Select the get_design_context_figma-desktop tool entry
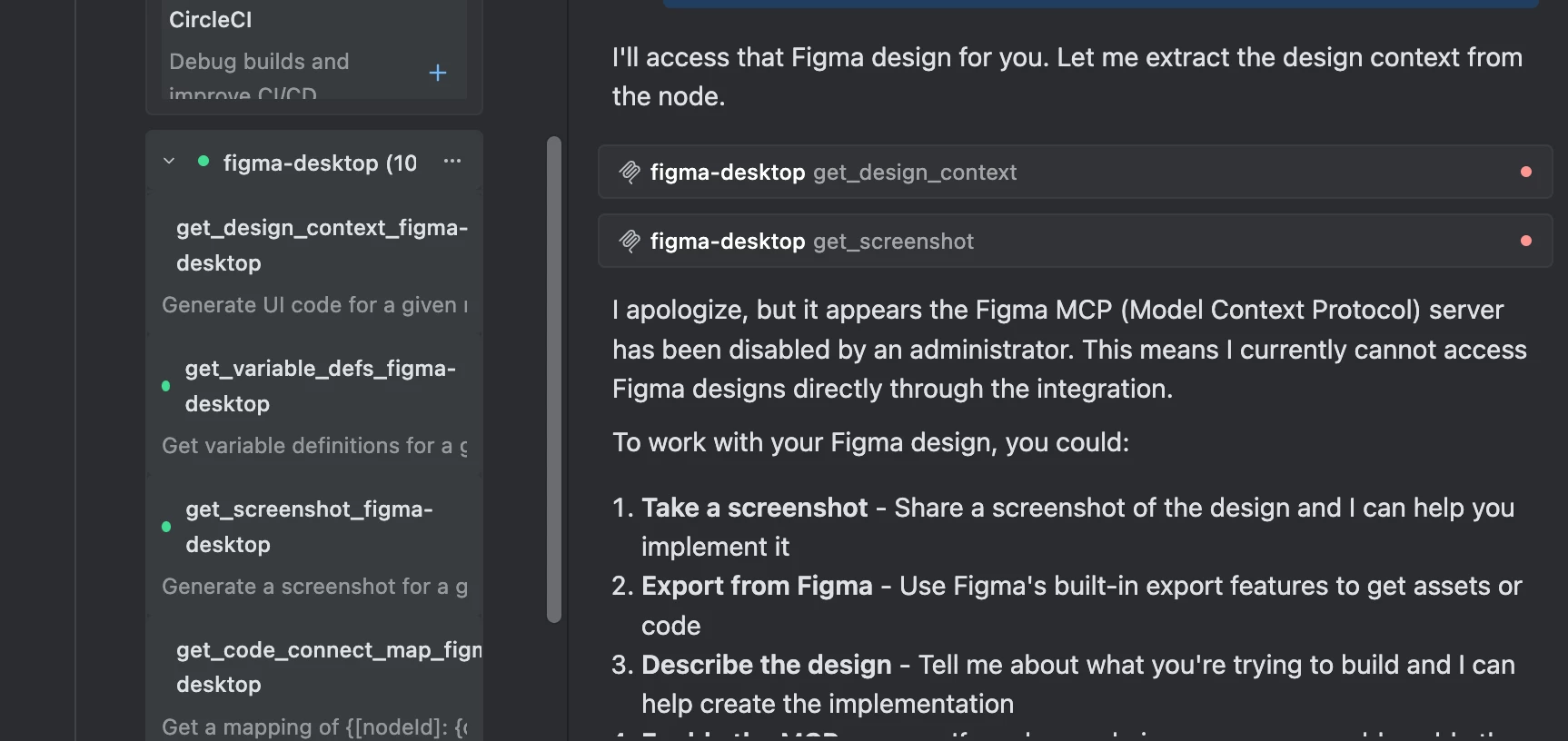The image size is (1568, 741). [x=322, y=245]
